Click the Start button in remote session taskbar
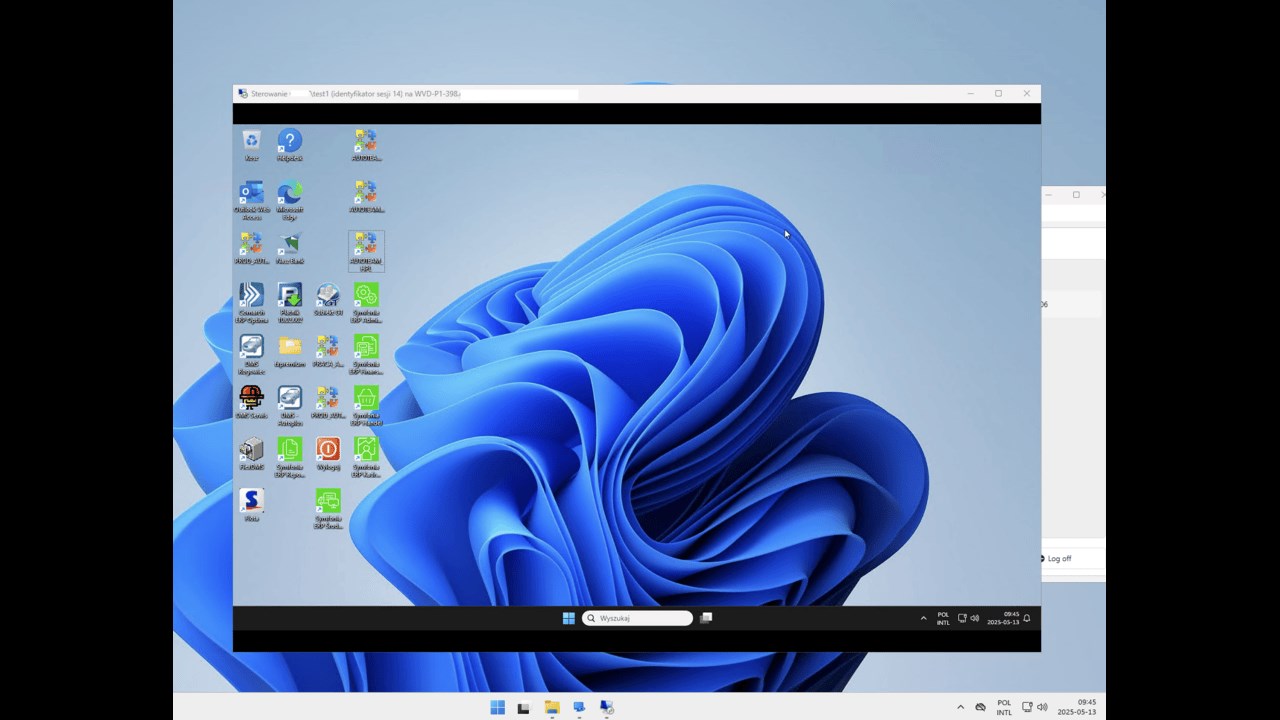 (568, 618)
